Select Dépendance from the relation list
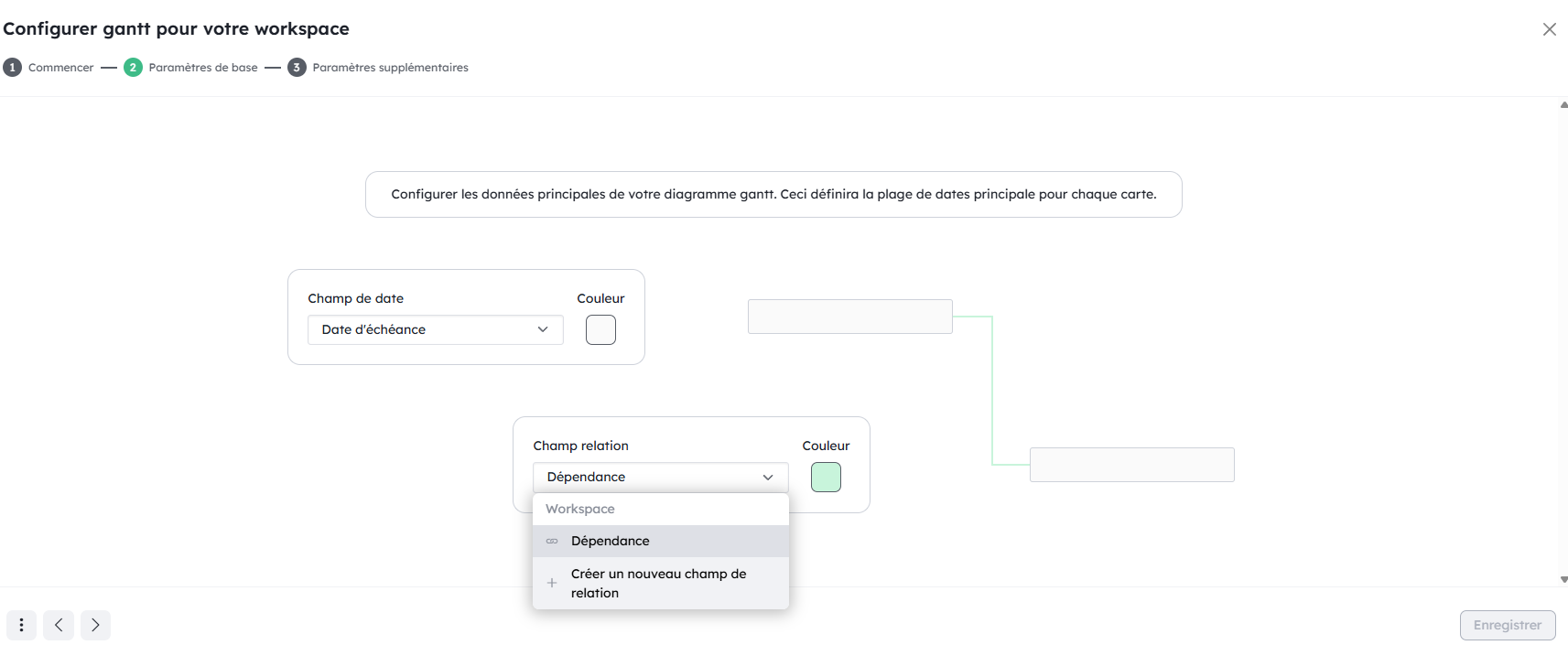 tap(611, 541)
